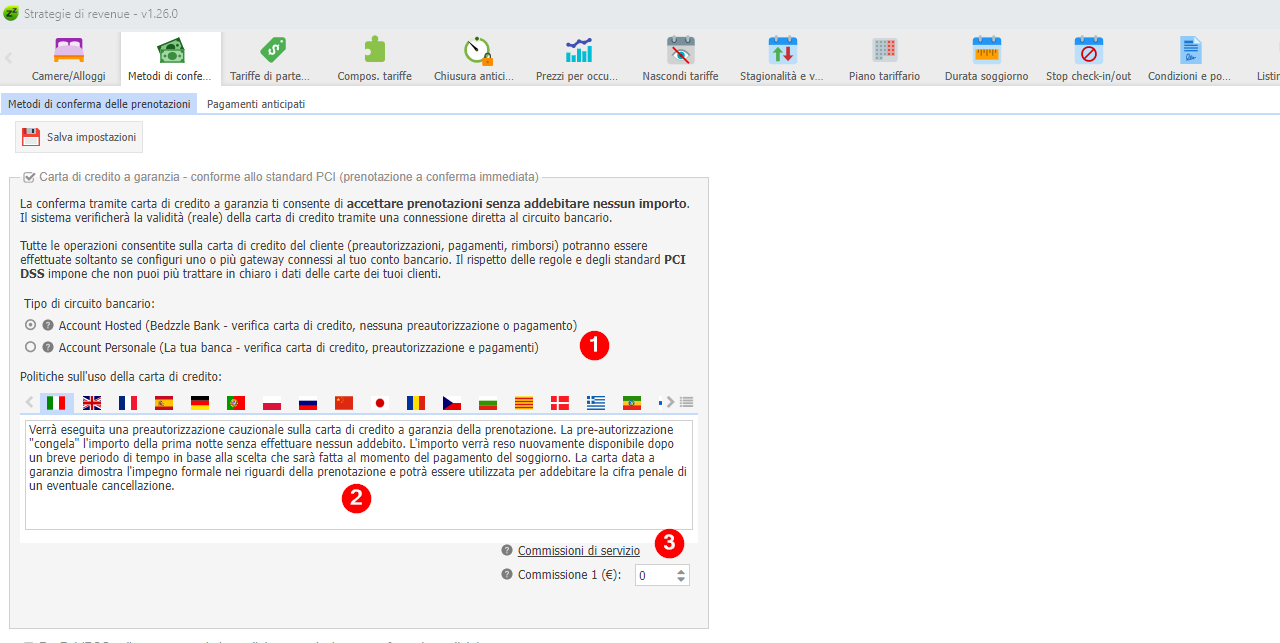Image resolution: width=1280 pixels, height=643 pixels.
Task: Open Nascondi tariffe hidden-eye icon
Action: point(680,51)
